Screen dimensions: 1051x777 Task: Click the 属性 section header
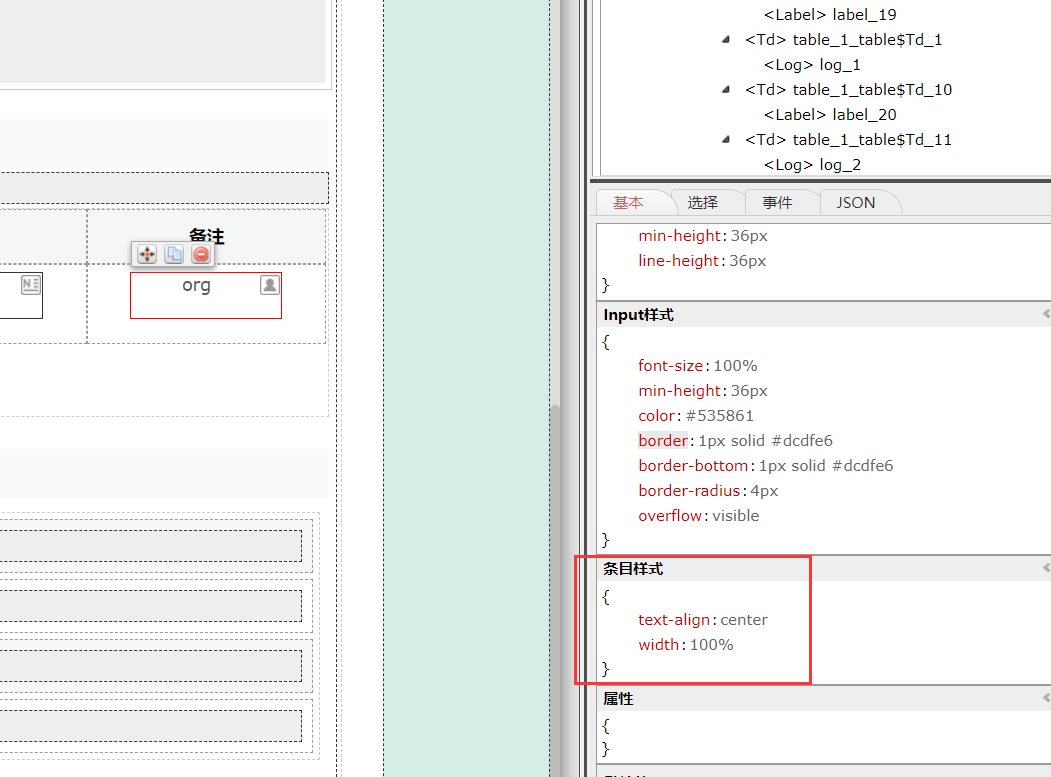coord(824,699)
